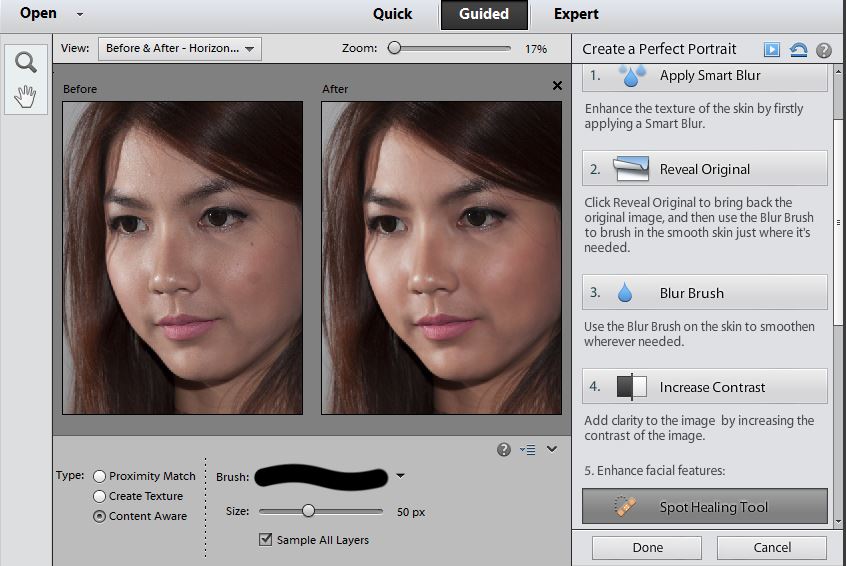This screenshot has width=846, height=566.
Task: Click the reset panel arrow icon
Action: coord(798,50)
